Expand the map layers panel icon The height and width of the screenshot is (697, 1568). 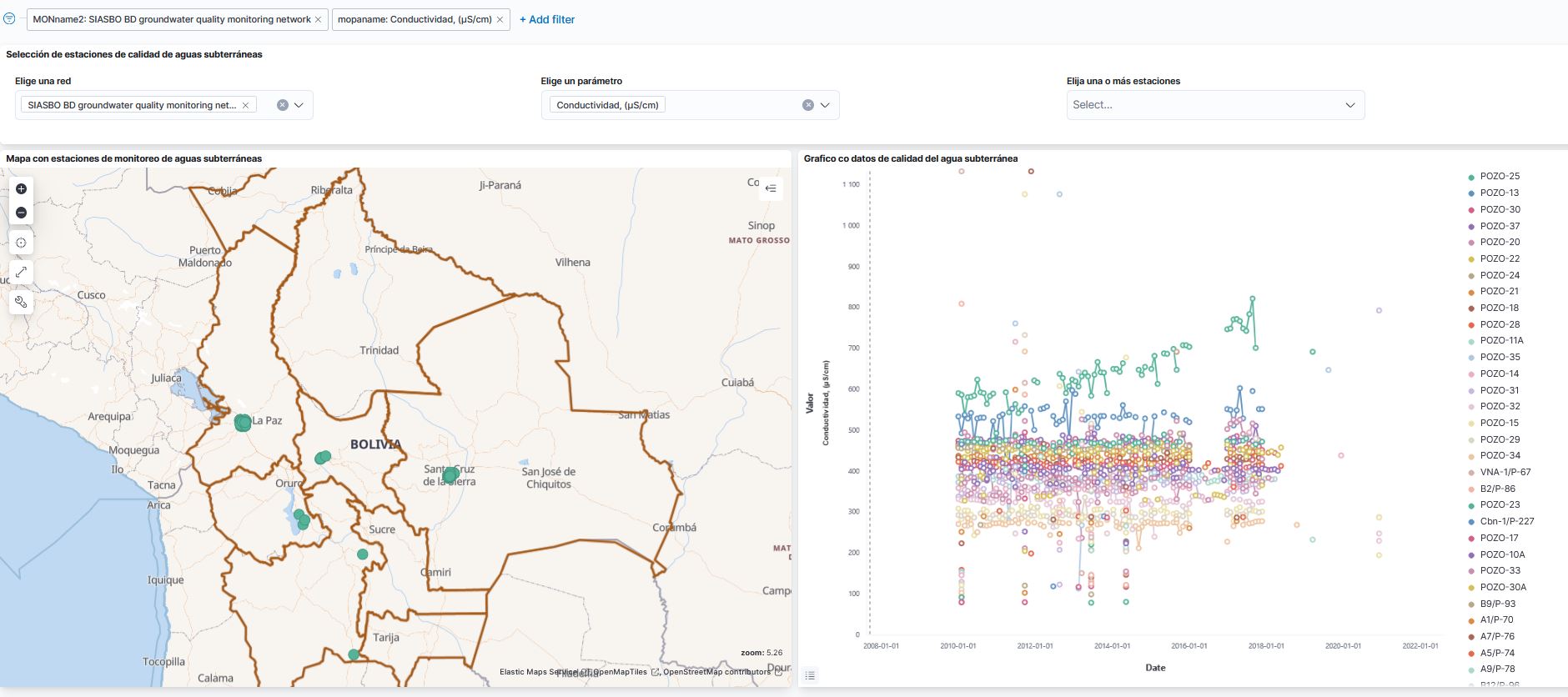tap(771, 188)
